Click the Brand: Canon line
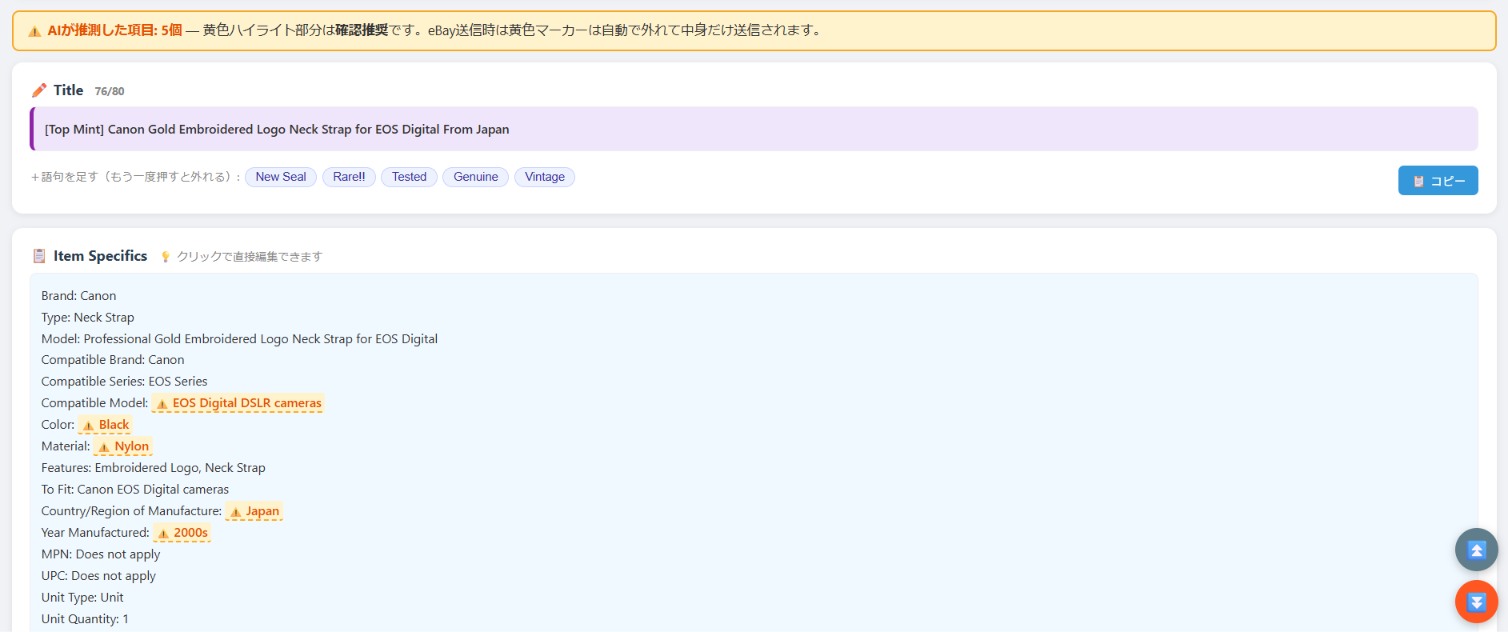Screen dimensions: 1508x632 (x=79, y=296)
